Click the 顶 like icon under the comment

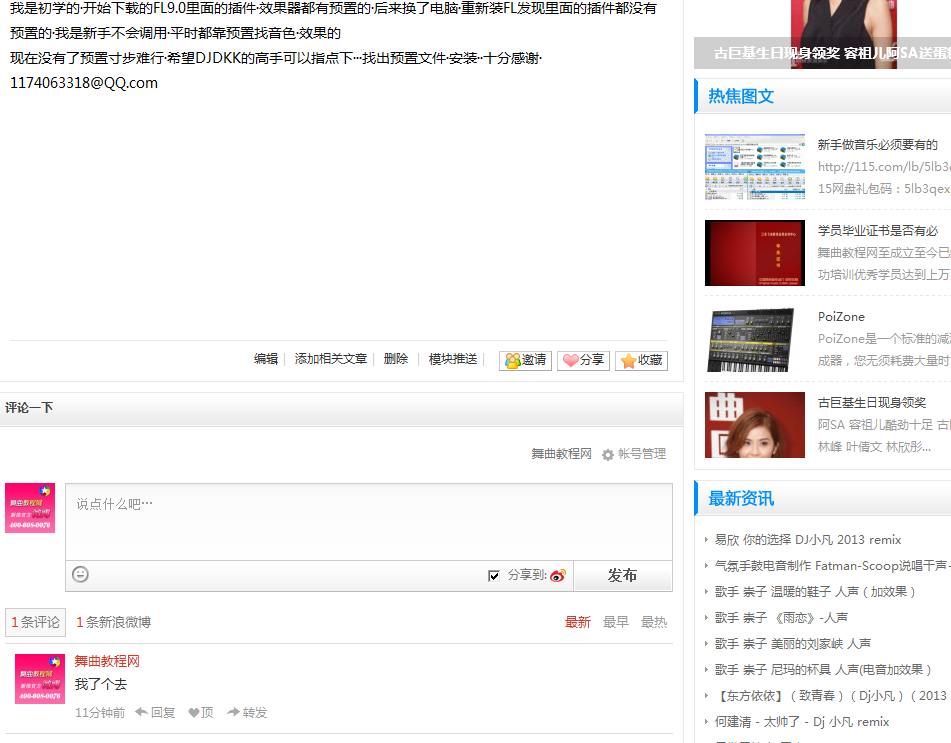194,713
